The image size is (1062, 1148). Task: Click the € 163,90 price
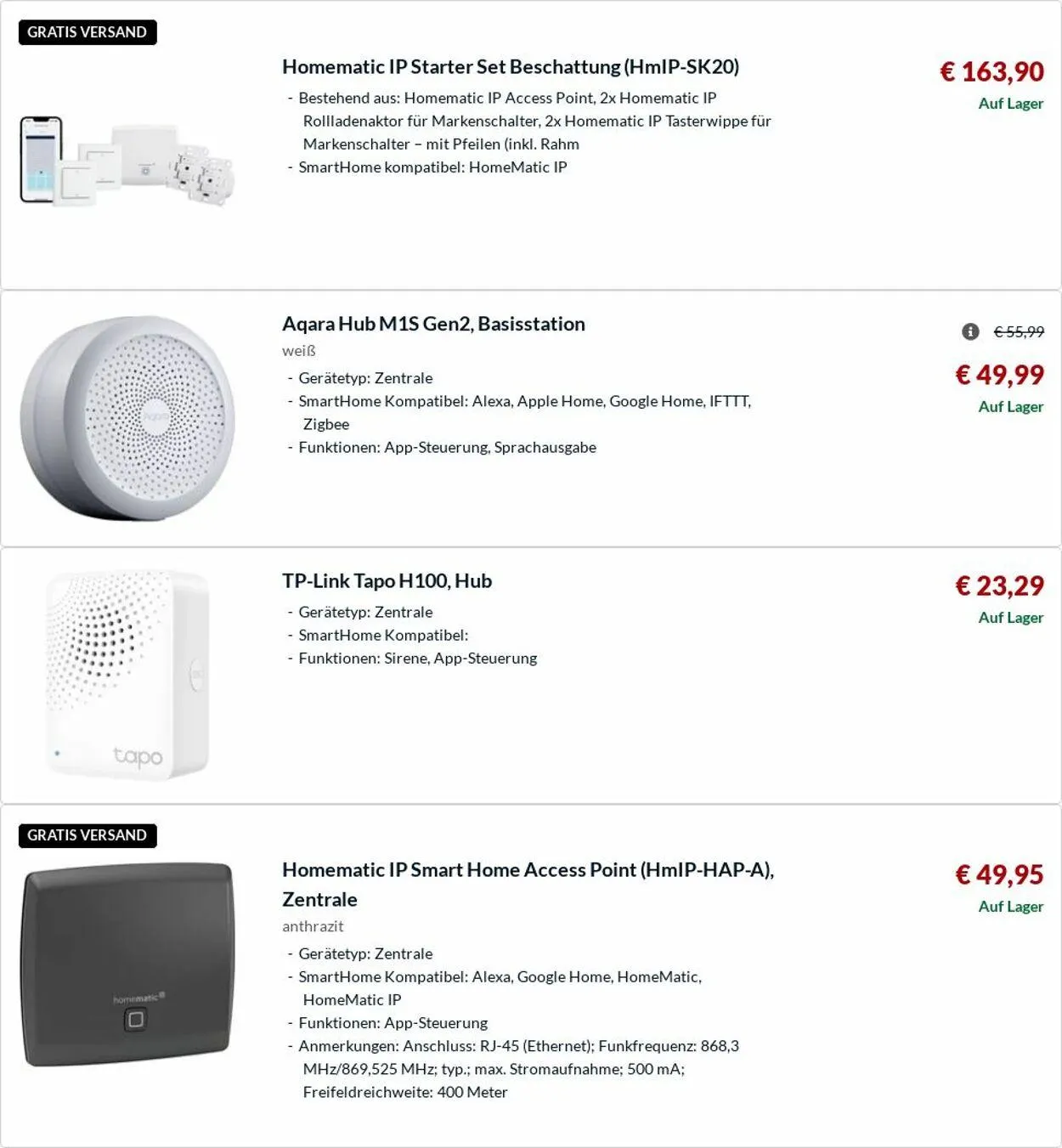(x=991, y=71)
